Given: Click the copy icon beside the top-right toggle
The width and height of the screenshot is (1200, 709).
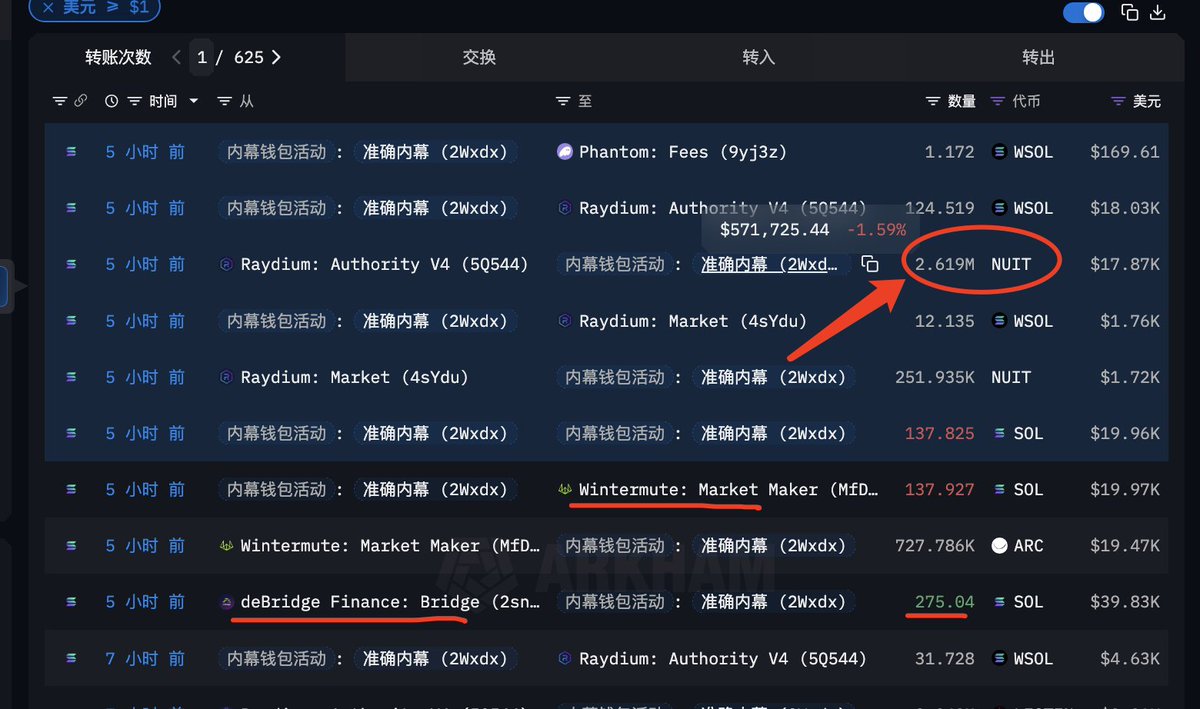Looking at the screenshot, I should click(x=1130, y=12).
